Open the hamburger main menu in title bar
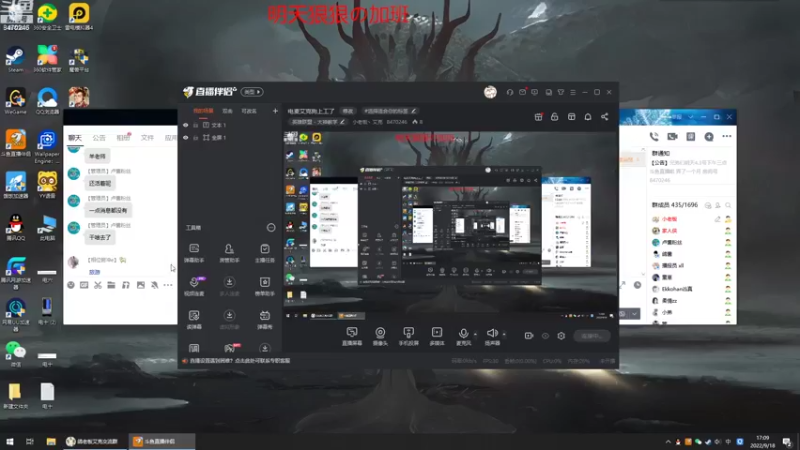The image size is (800, 450). [573, 92]
